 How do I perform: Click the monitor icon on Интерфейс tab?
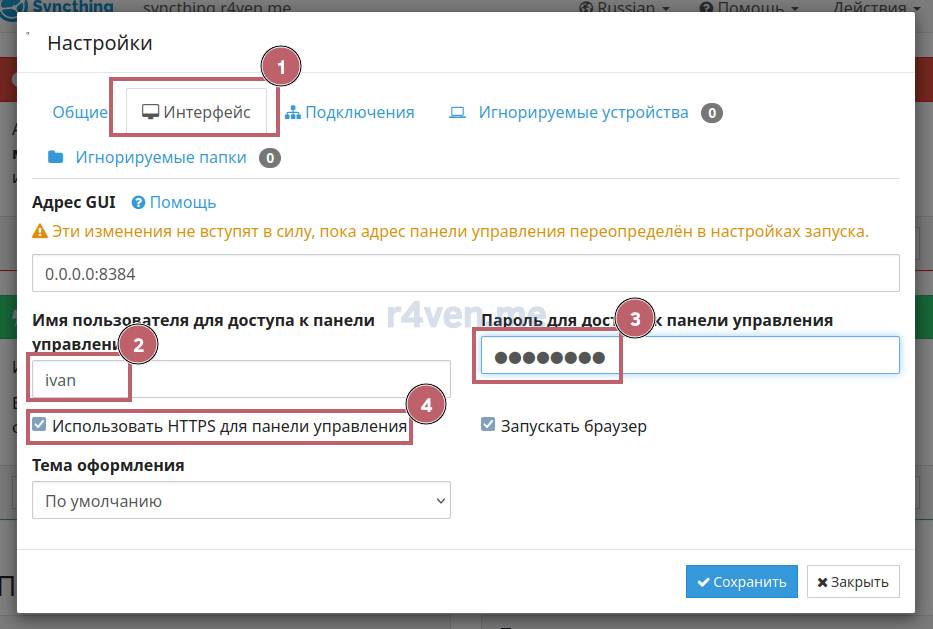tap(151, 112)
